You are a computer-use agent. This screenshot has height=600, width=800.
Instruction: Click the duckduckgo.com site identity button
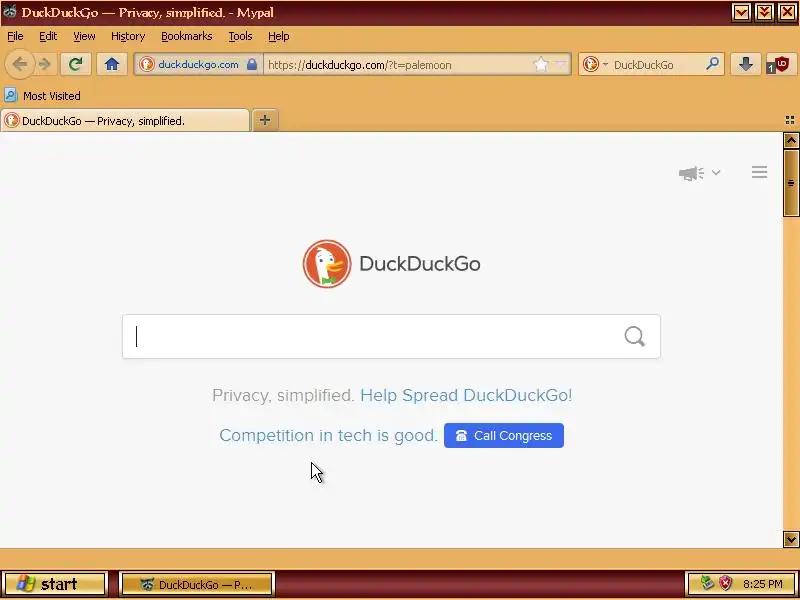point(198,64)
